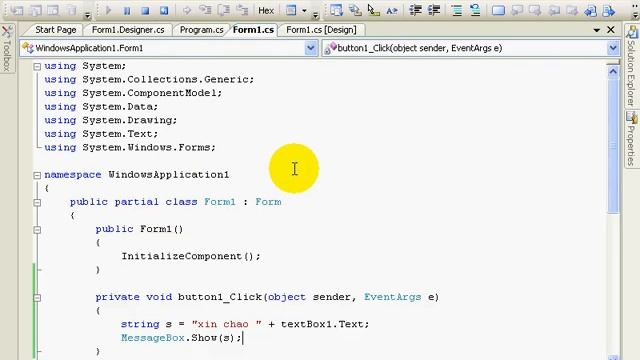The width and height of the screenshot is (640, 360).
Task: Click the editor split bar handle above the scrollbar
Action: click(x=613, y=62)
